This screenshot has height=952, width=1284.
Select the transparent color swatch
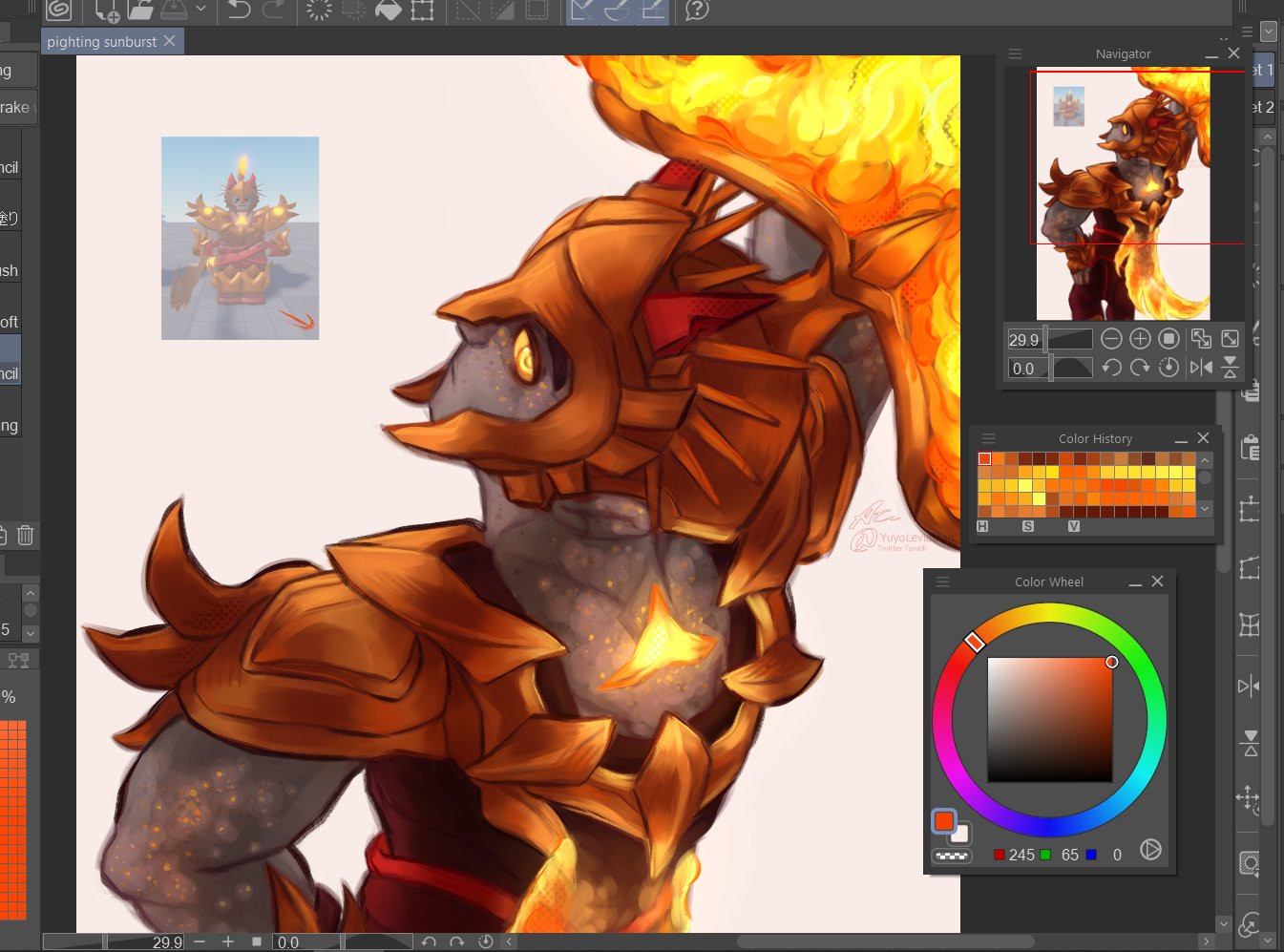click(x=951, y=856)
